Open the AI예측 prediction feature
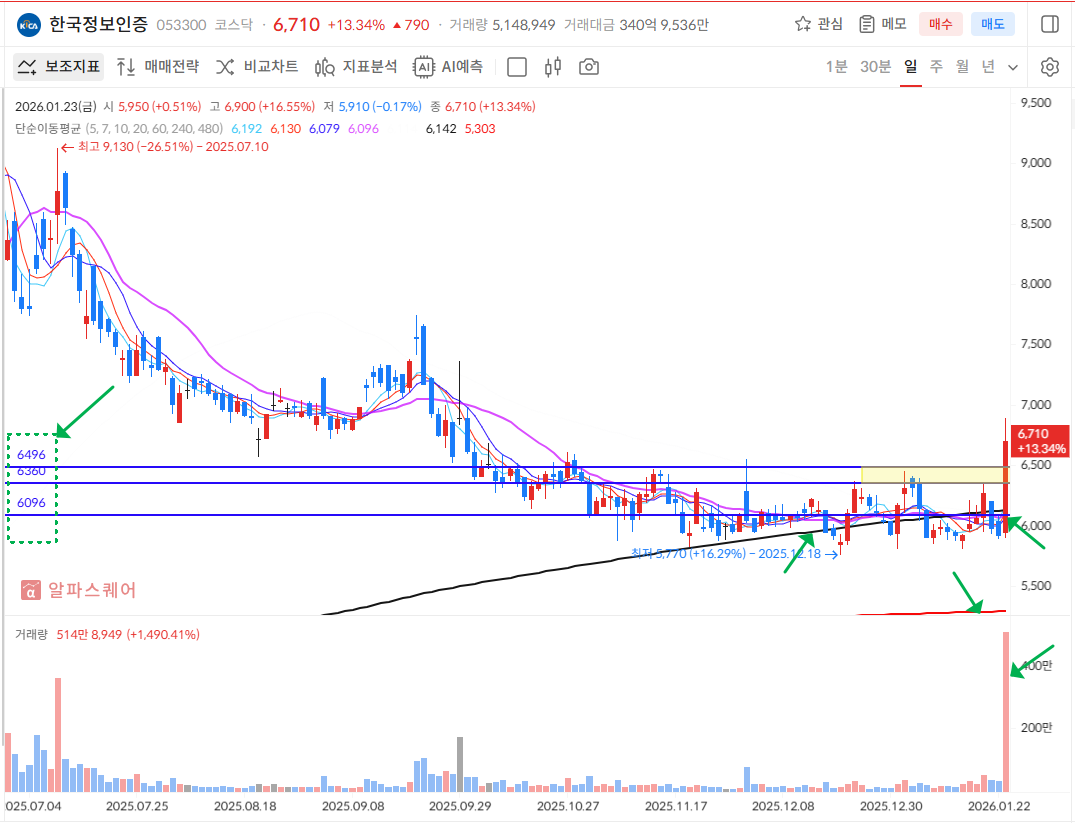Viewport: 1075px width, 823px height. pyautogui.click(x=448, y=67)
